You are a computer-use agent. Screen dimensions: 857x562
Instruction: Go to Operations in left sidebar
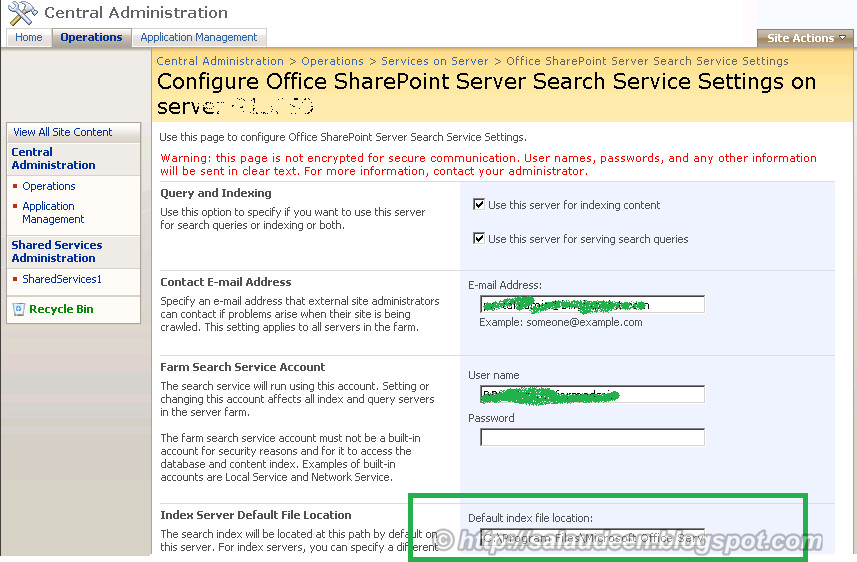coord(49,186)
